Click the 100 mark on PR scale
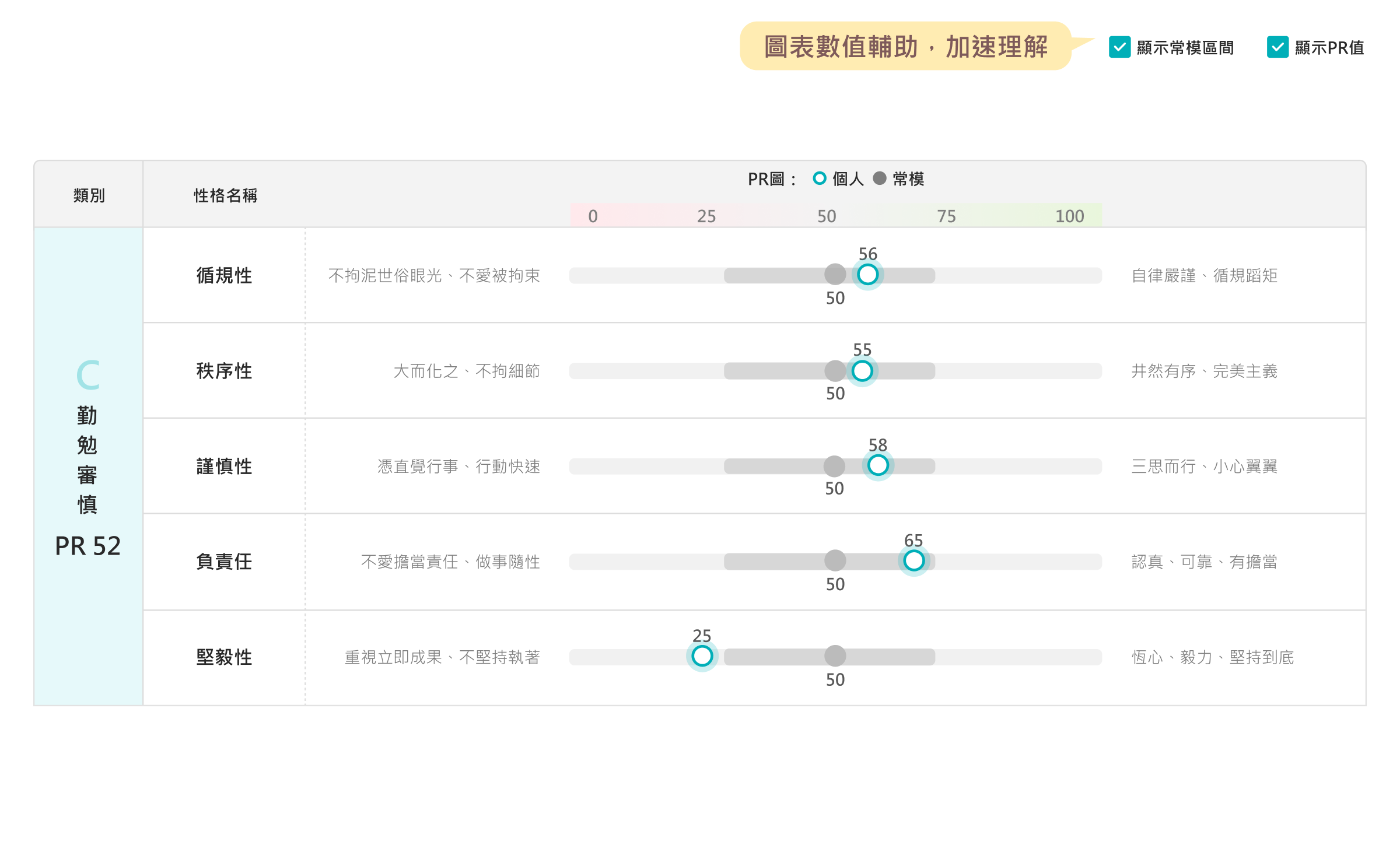 click(1069, 216)
